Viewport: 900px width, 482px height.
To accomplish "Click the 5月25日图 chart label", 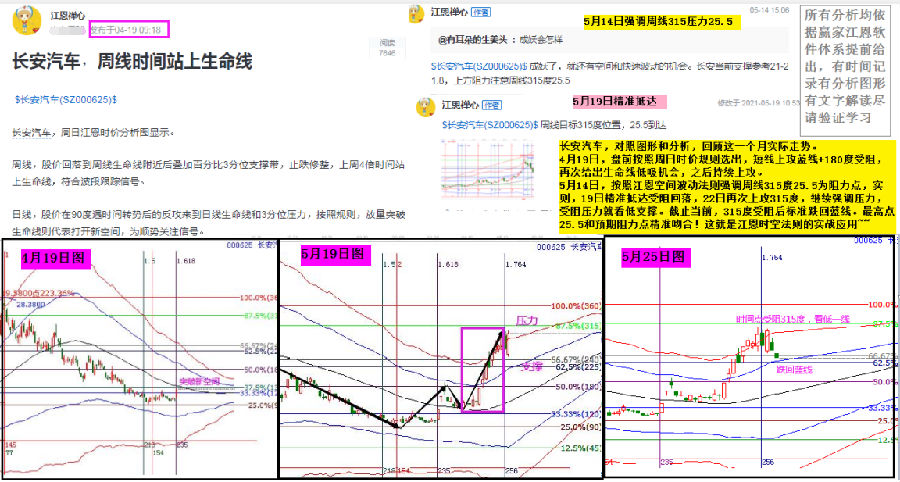I will click(x=655, y=257).
